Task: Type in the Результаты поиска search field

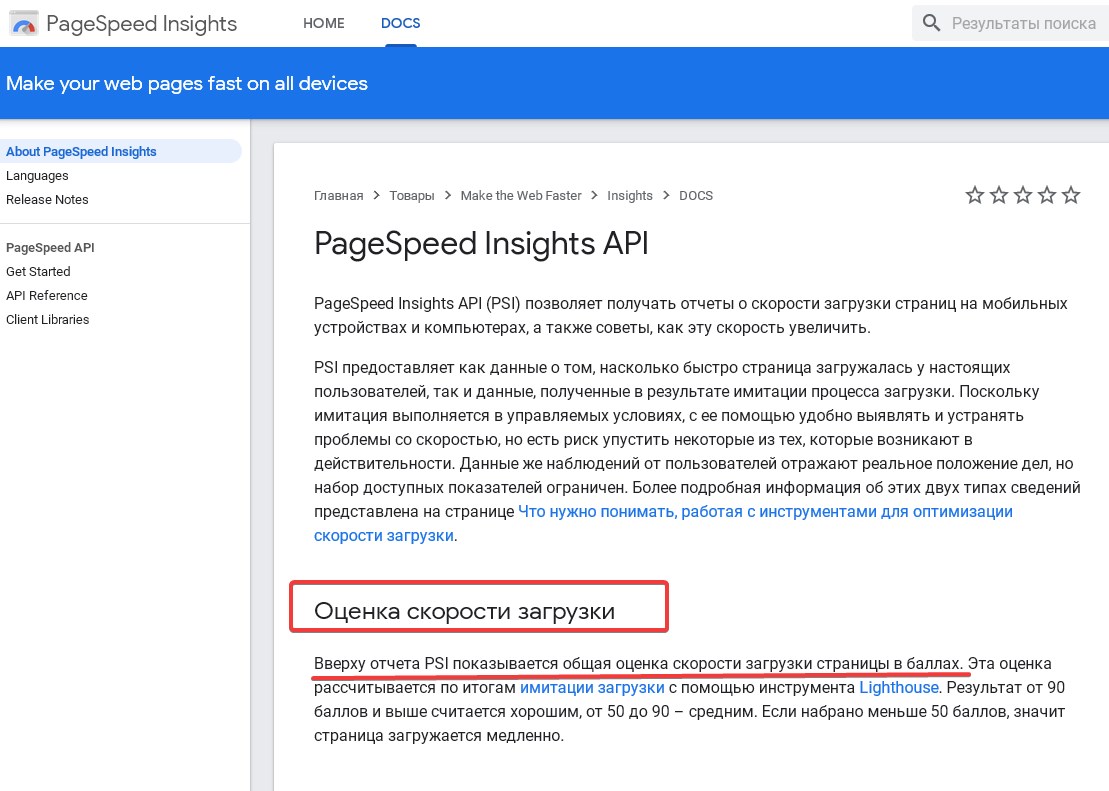Action: pyautogui.click(x=1023, y=23)
